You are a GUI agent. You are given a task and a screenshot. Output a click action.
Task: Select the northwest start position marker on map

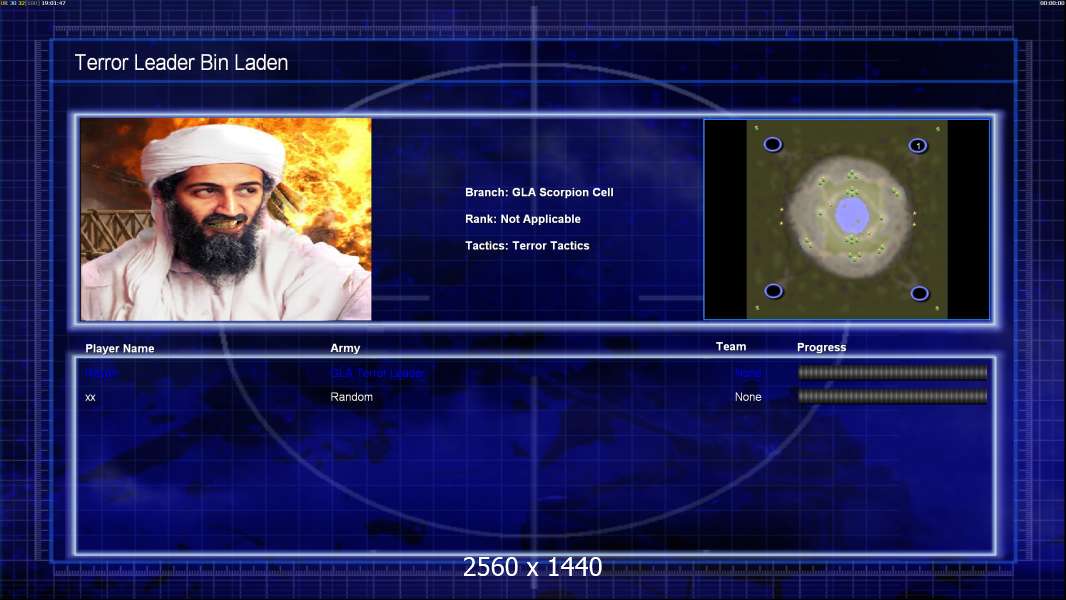click(772, 144)
